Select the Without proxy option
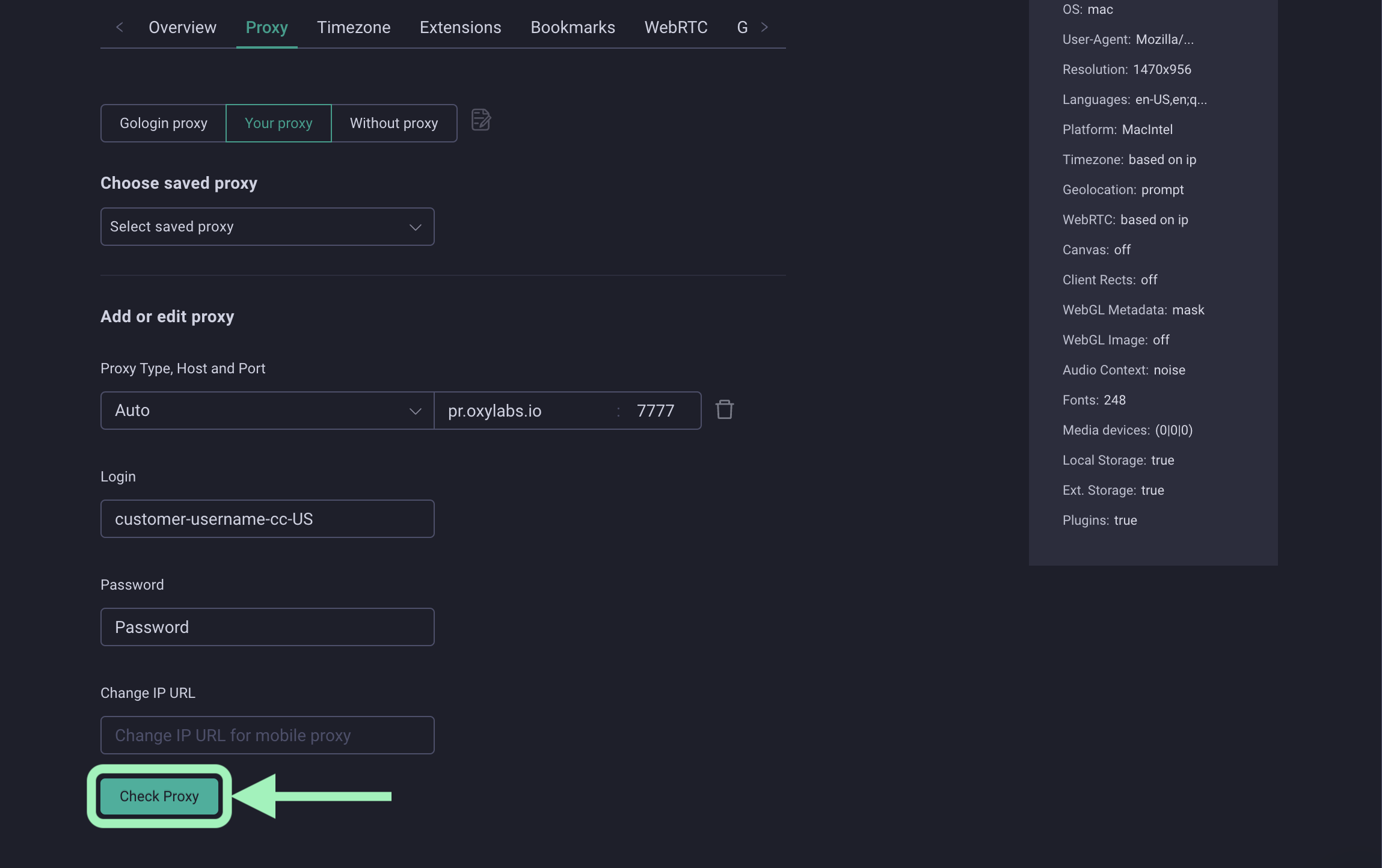 pos(394,123)
